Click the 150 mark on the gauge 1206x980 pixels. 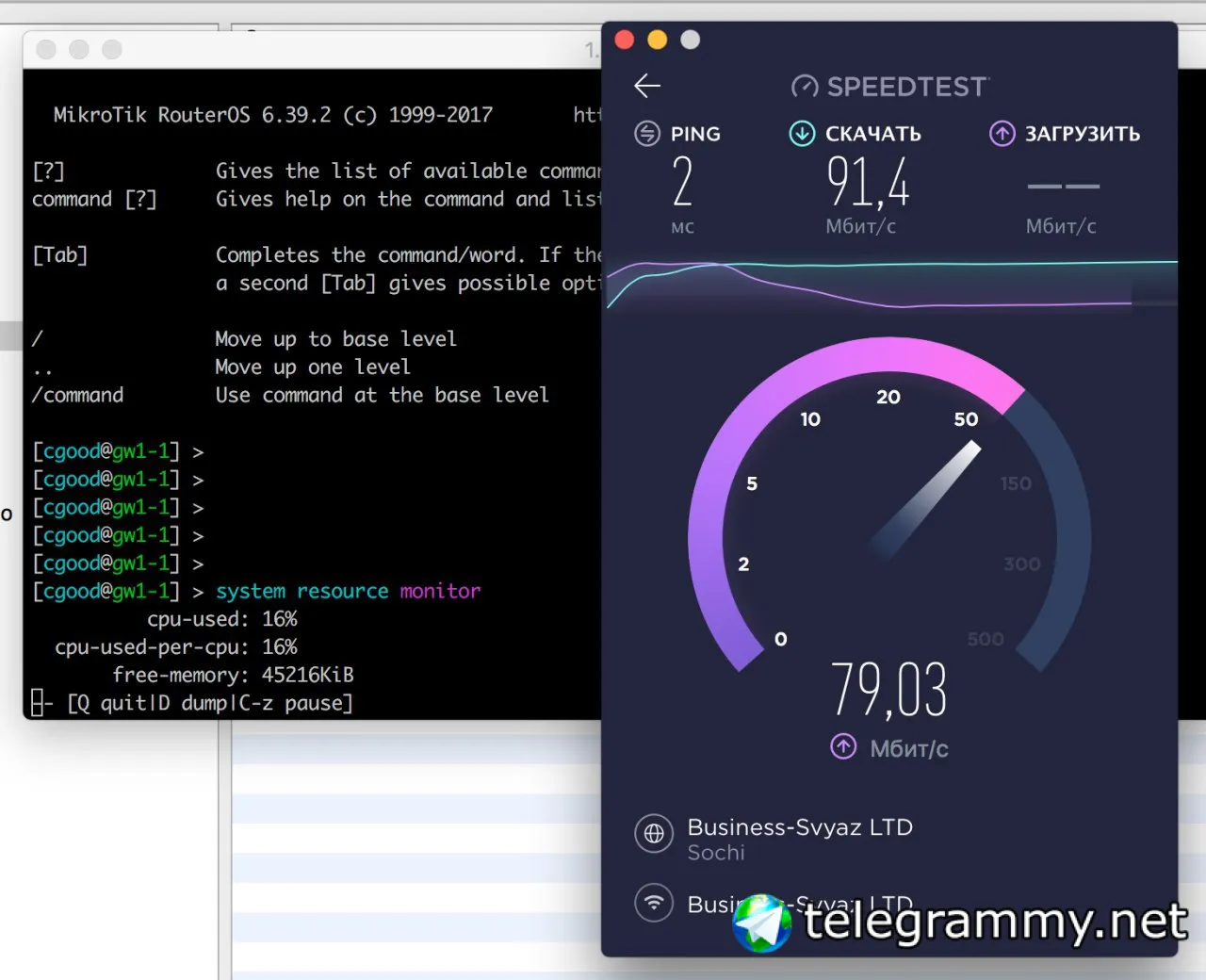click(1016, 483)
